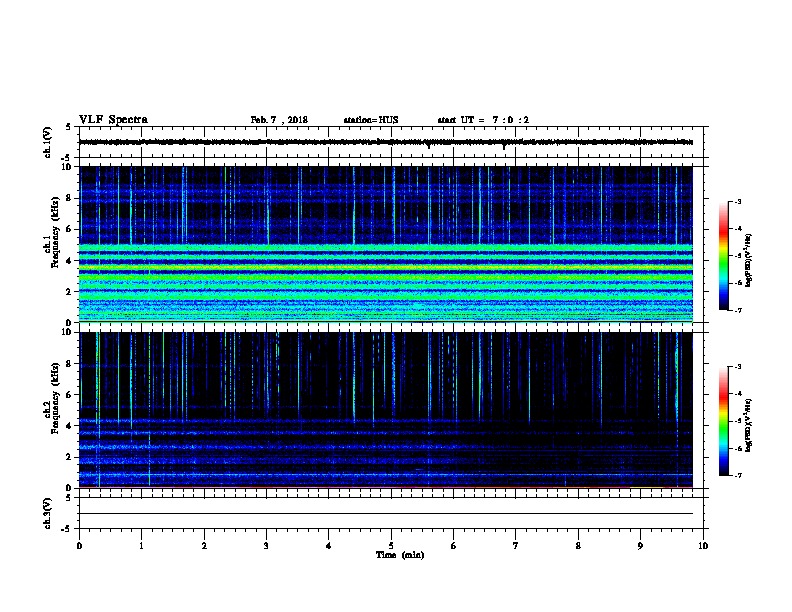Click the "8" kHz tick of ch.1 spectrogram
Screen dimensions: 792x612
(x=69, y=198)
